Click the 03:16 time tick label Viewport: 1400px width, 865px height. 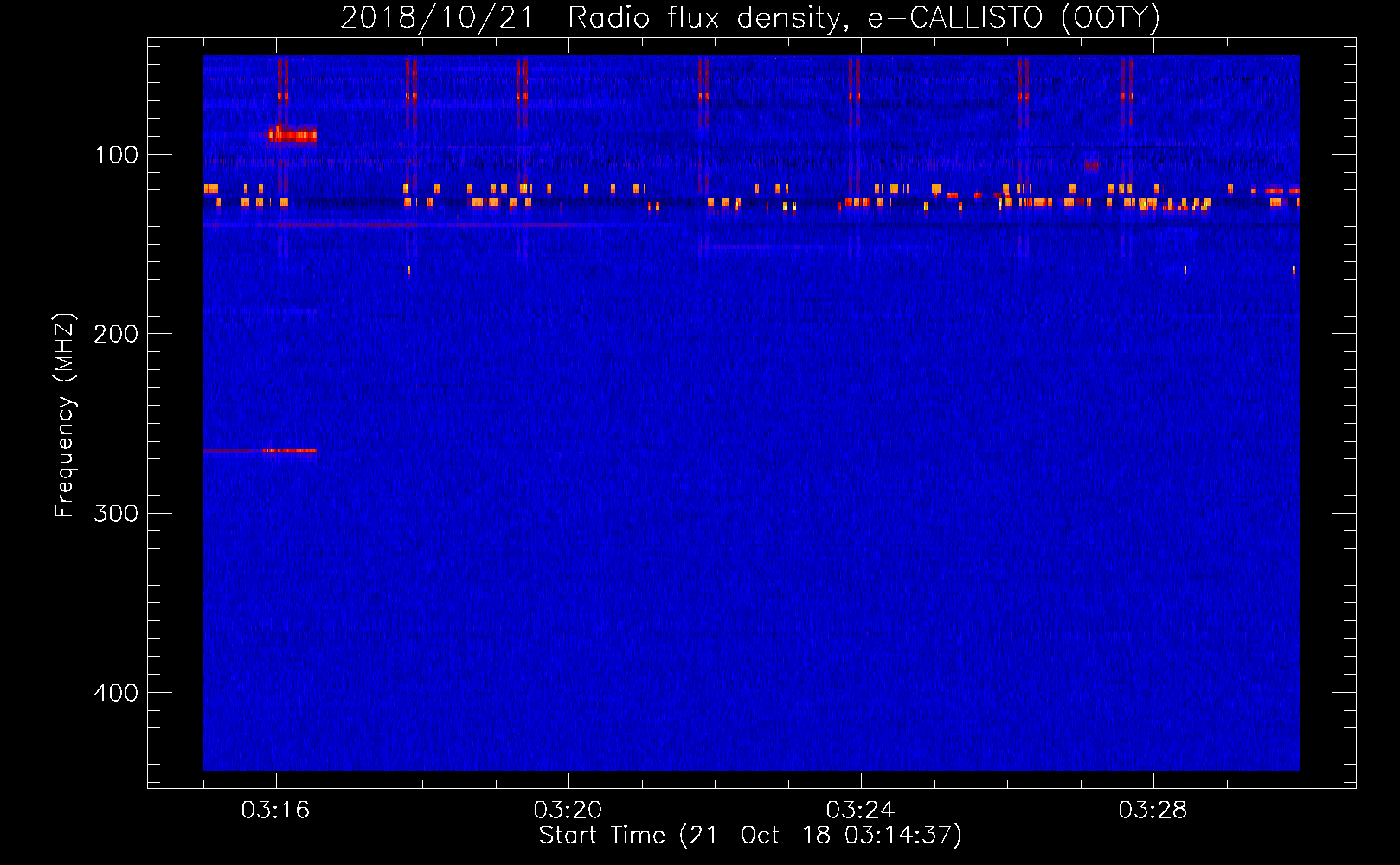click(275, 811)
